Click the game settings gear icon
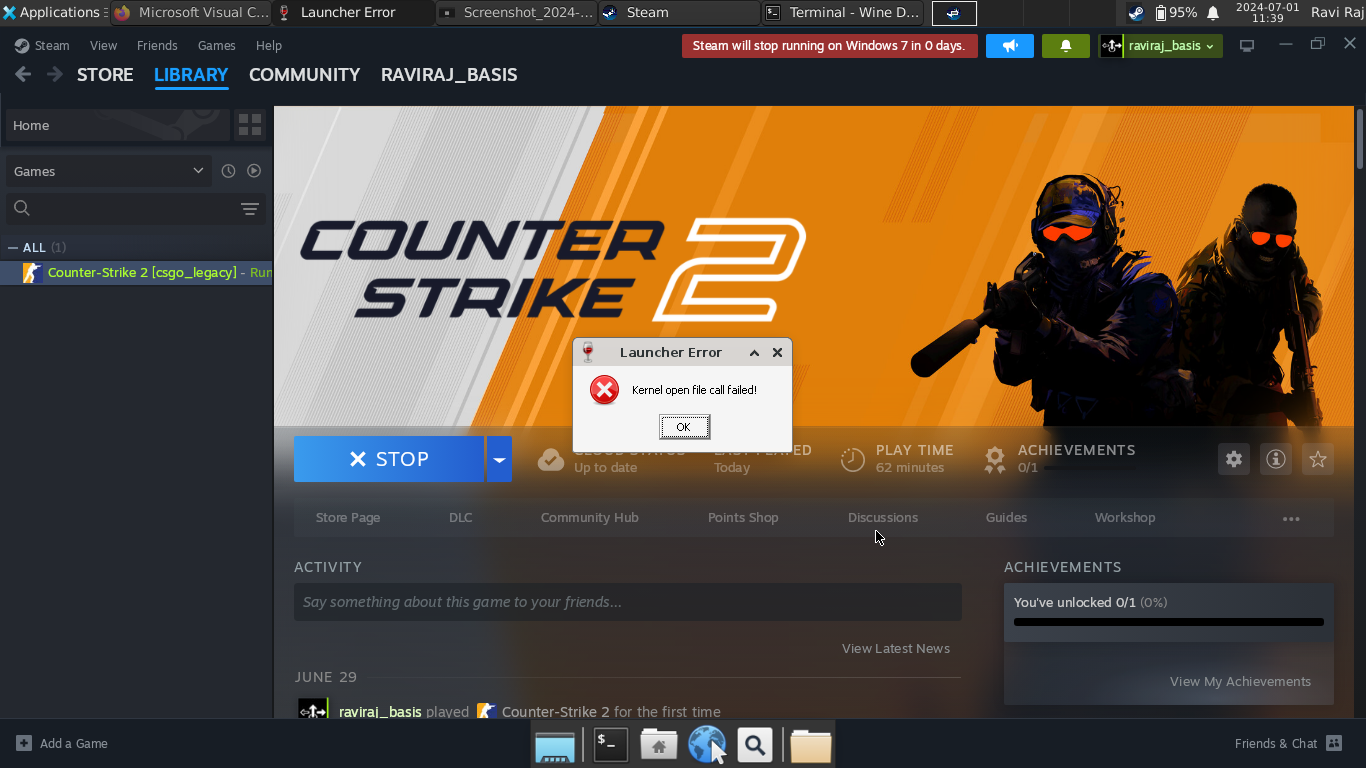 (1233, 459)
